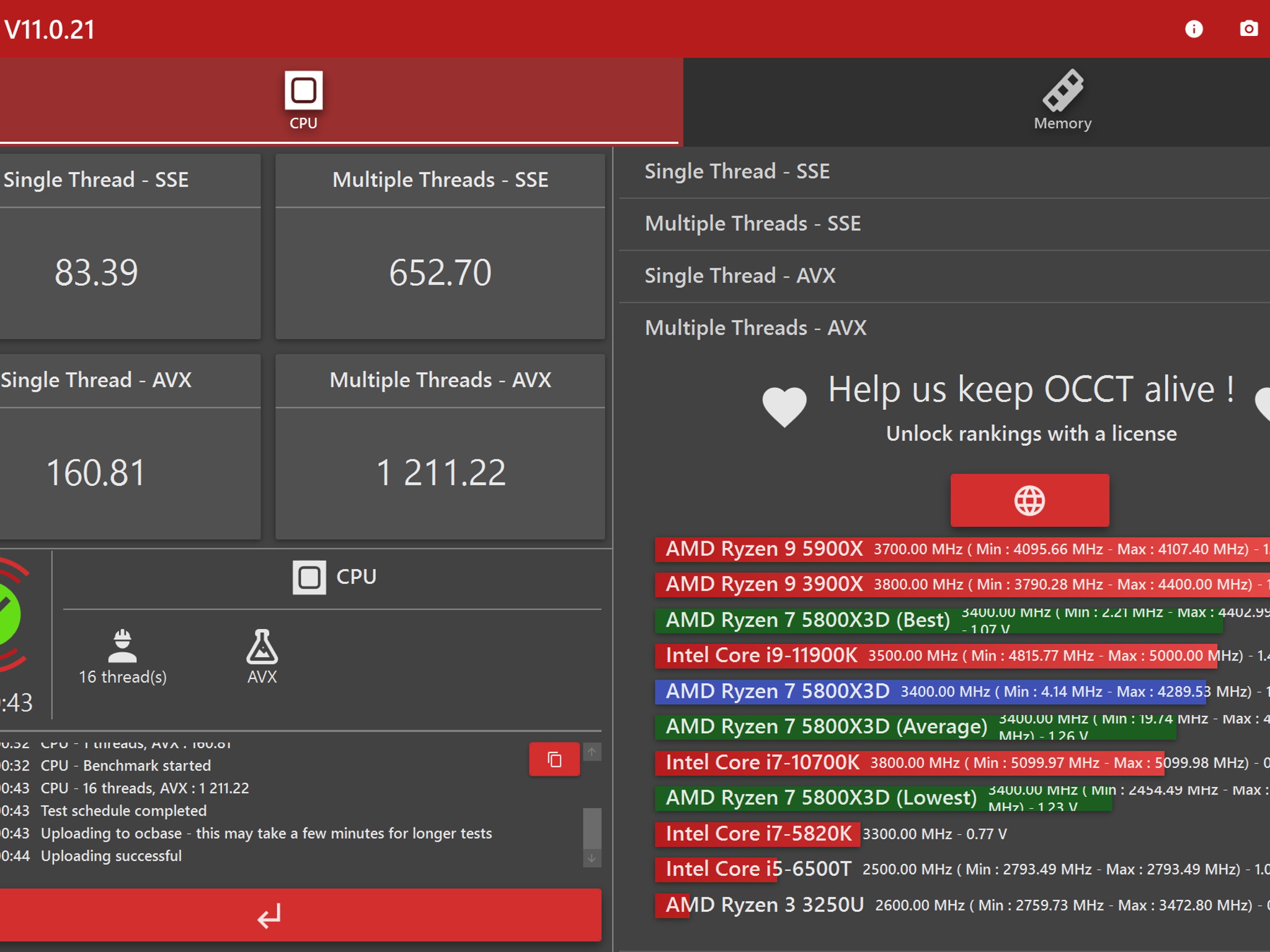Click the log scrollbar thumb

(592, 829)
